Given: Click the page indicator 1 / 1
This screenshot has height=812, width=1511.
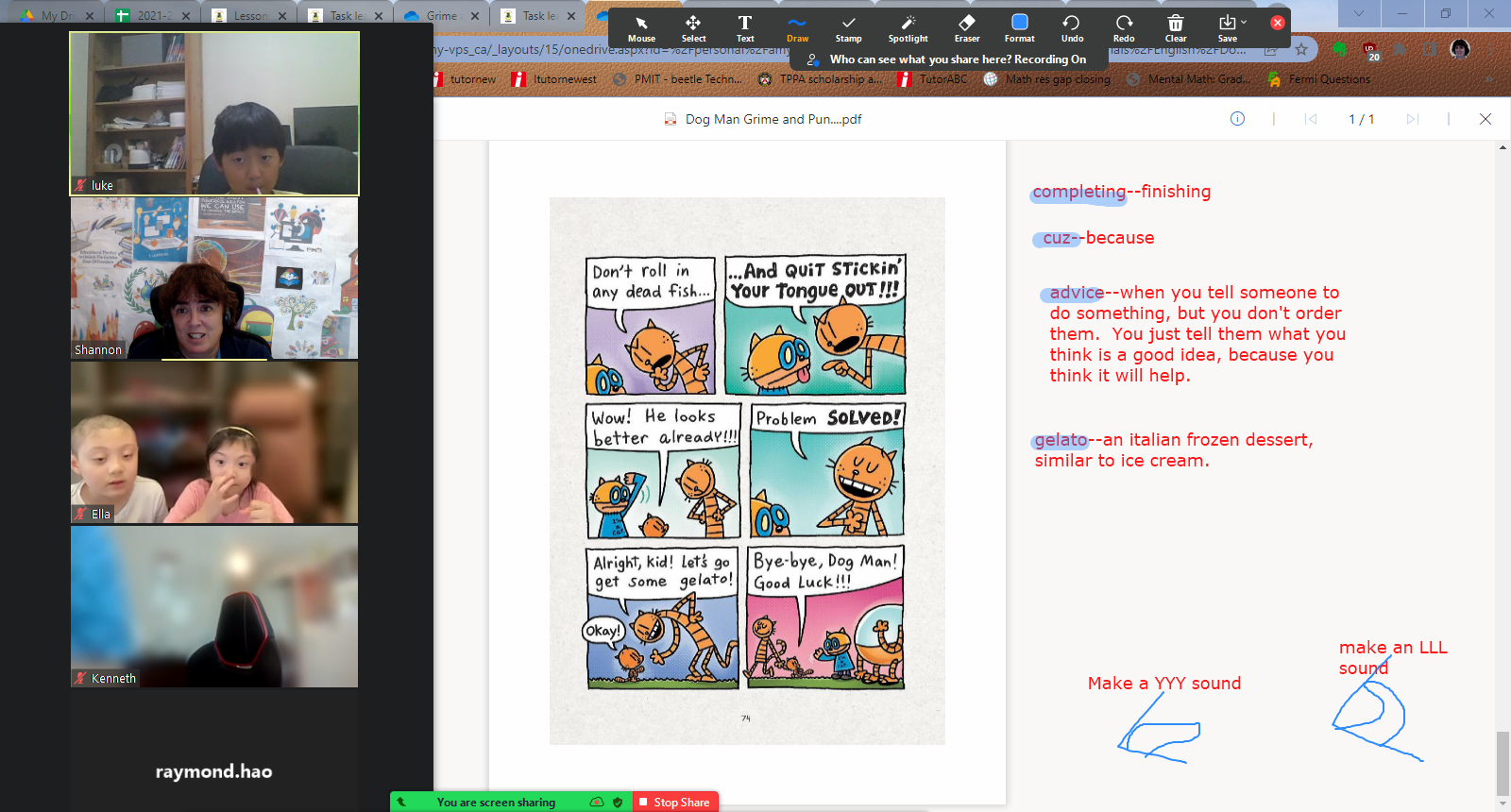Looking at the screenshot, I should click(1361, 119).
